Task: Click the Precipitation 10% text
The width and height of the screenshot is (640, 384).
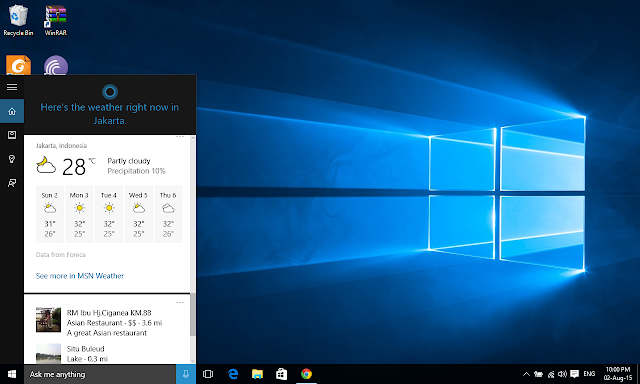Action: (136, 171)
